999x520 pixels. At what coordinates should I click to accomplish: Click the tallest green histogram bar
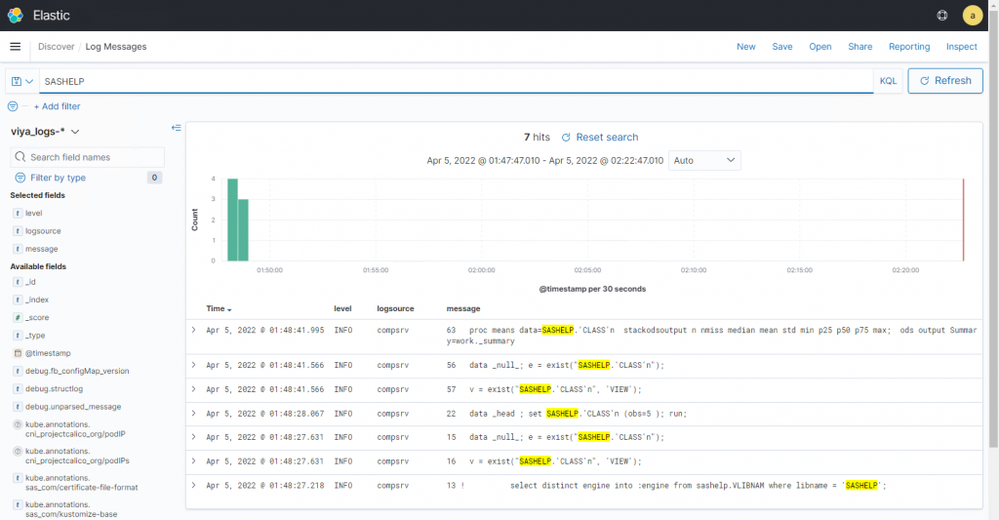point(232,220)
